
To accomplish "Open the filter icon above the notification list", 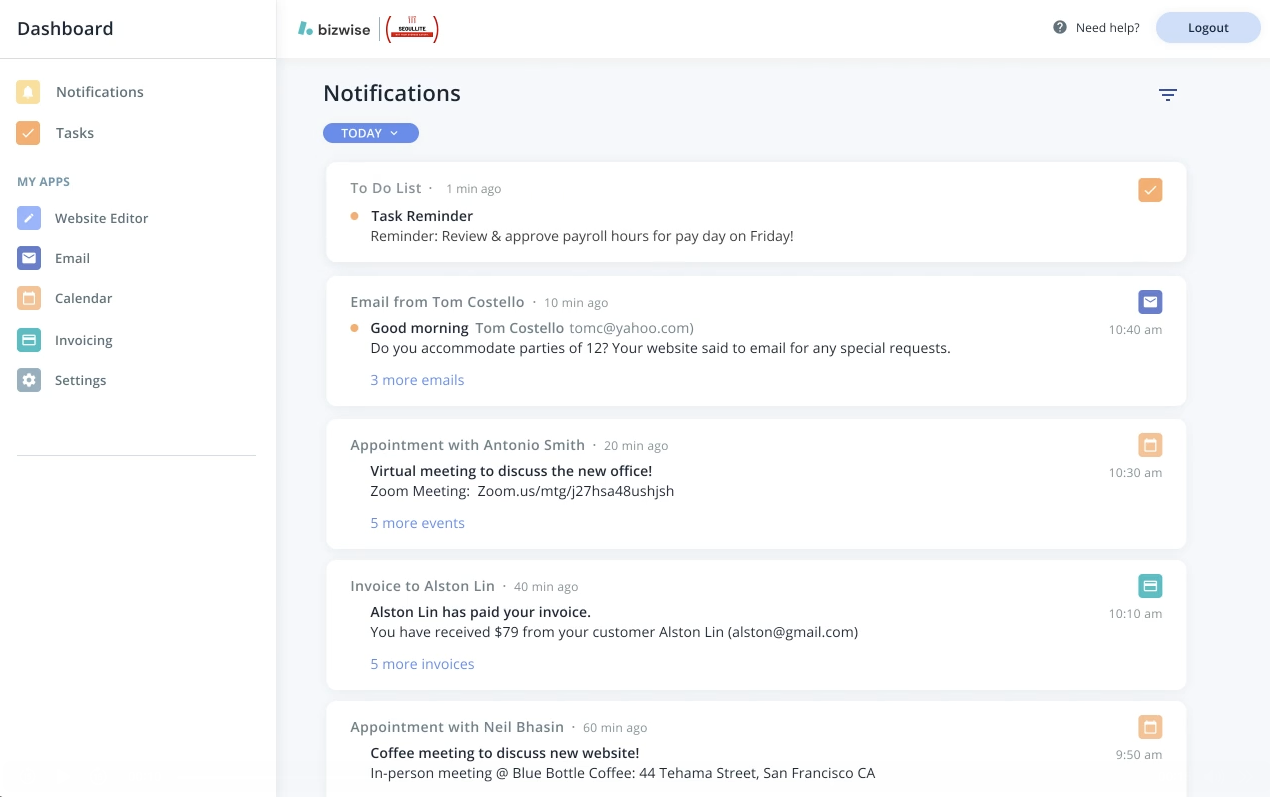I will click(1167, 94).
